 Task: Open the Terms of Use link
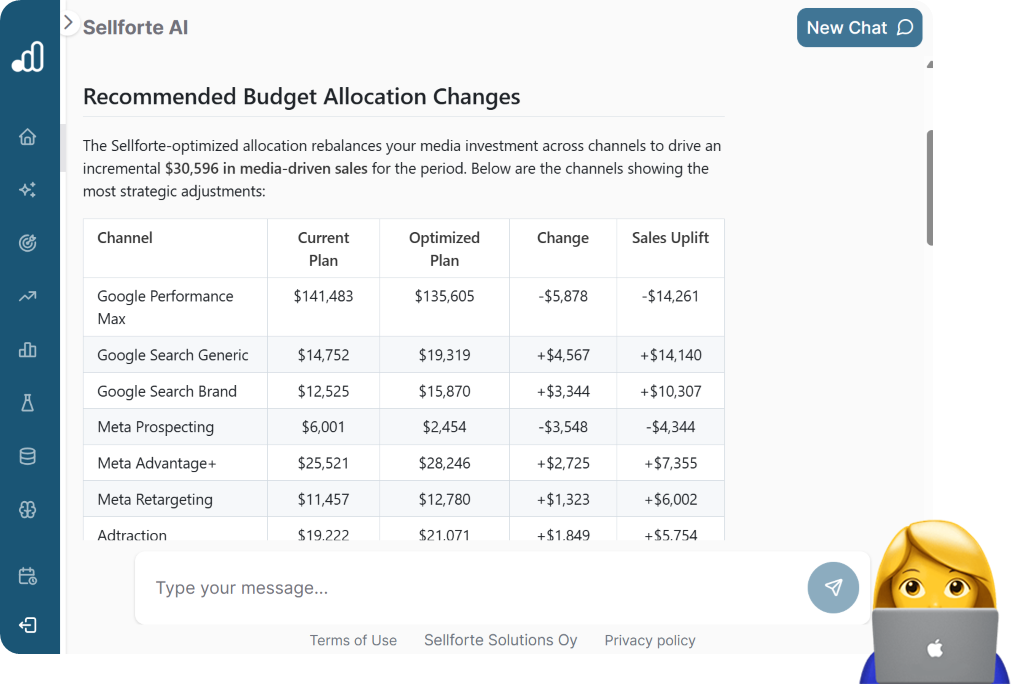[x=353, y=640]
